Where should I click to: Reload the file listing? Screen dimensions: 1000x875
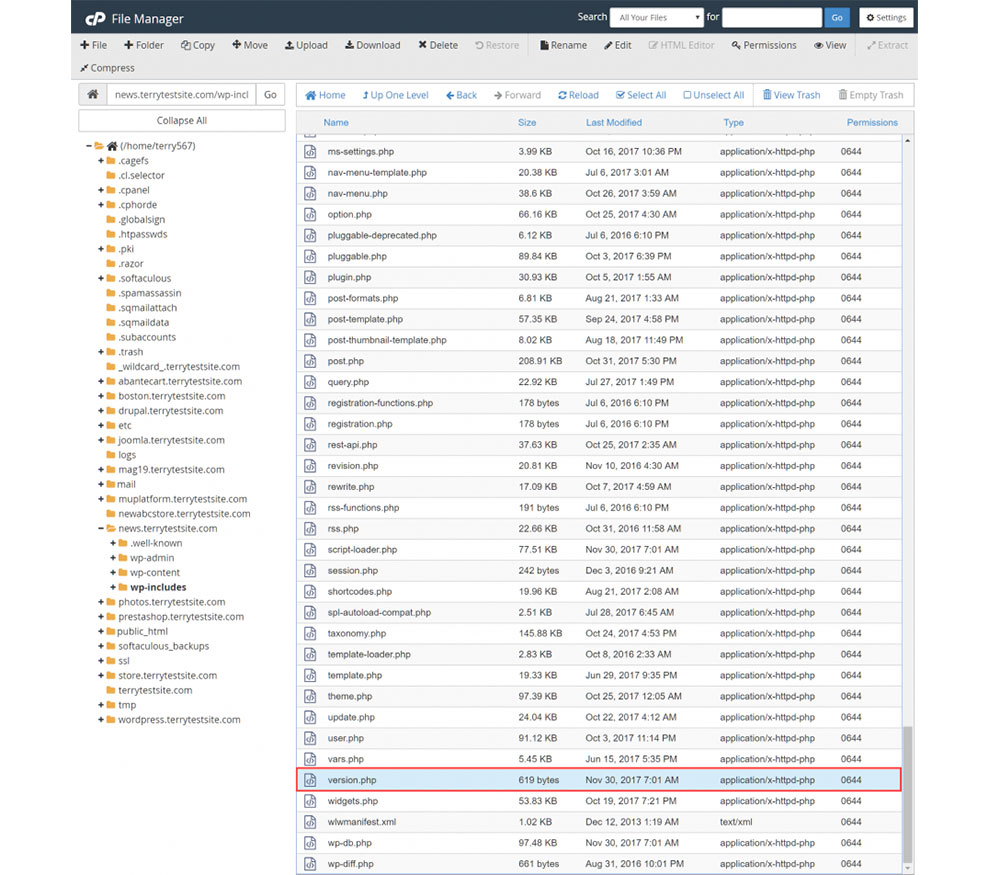tap(578, 95)
